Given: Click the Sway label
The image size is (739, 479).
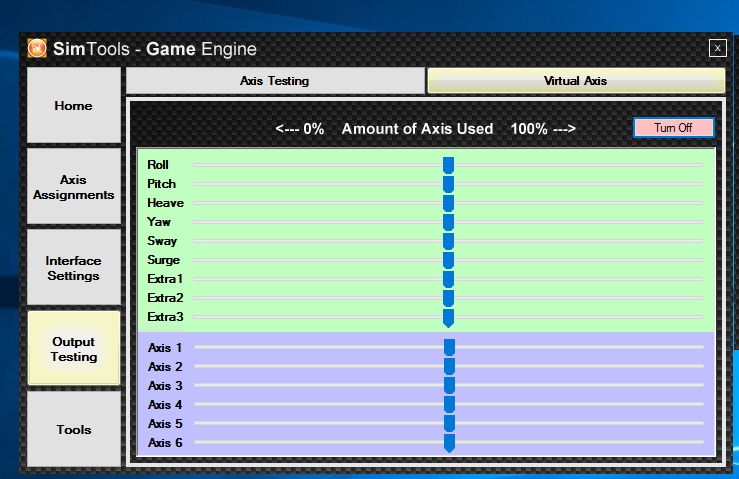Looking at the screenshot, I should pos(162,240).
